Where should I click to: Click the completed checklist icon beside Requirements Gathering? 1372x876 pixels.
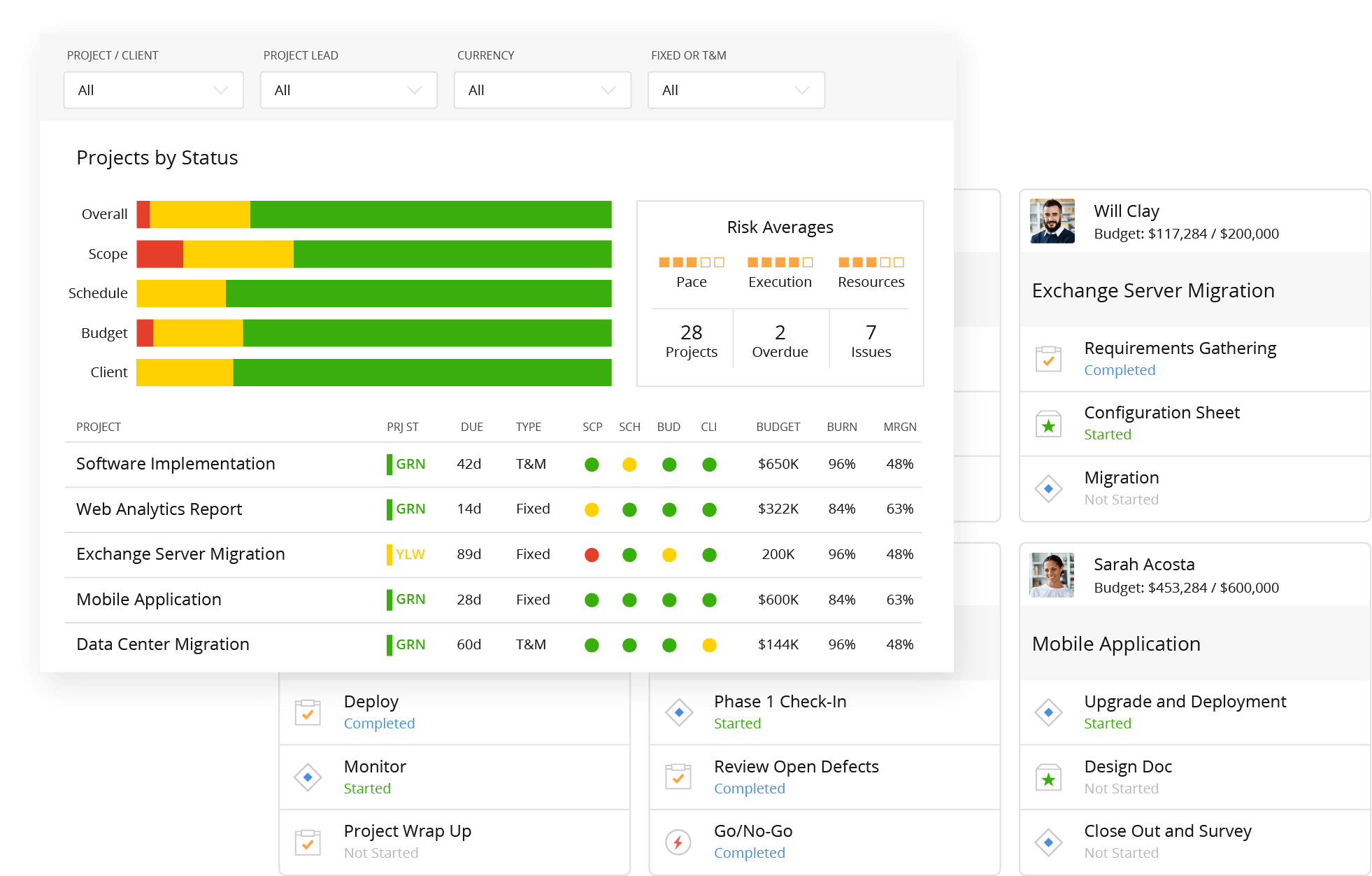[1048, 358]
